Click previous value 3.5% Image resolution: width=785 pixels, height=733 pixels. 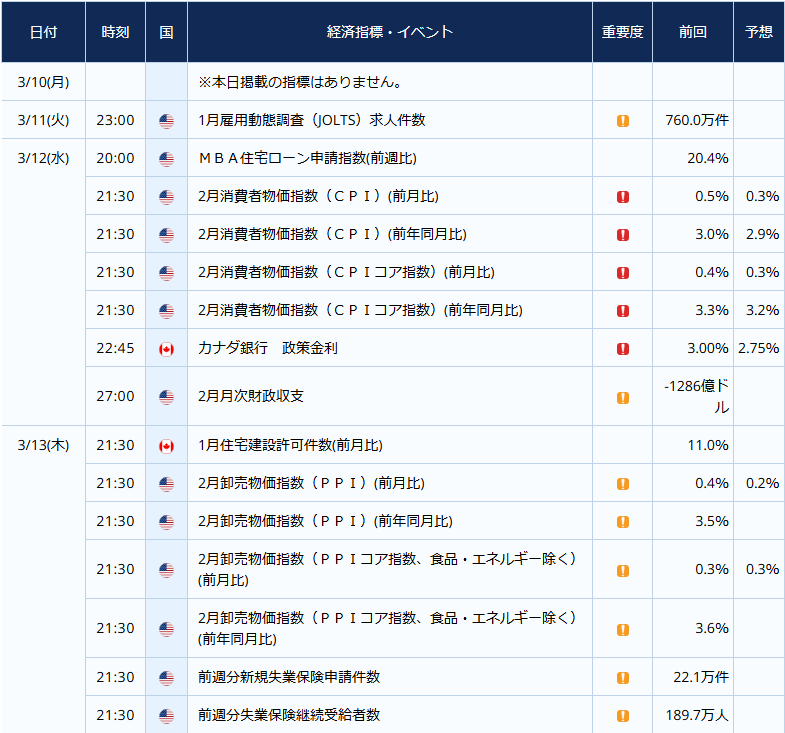[x=712, y=521]
